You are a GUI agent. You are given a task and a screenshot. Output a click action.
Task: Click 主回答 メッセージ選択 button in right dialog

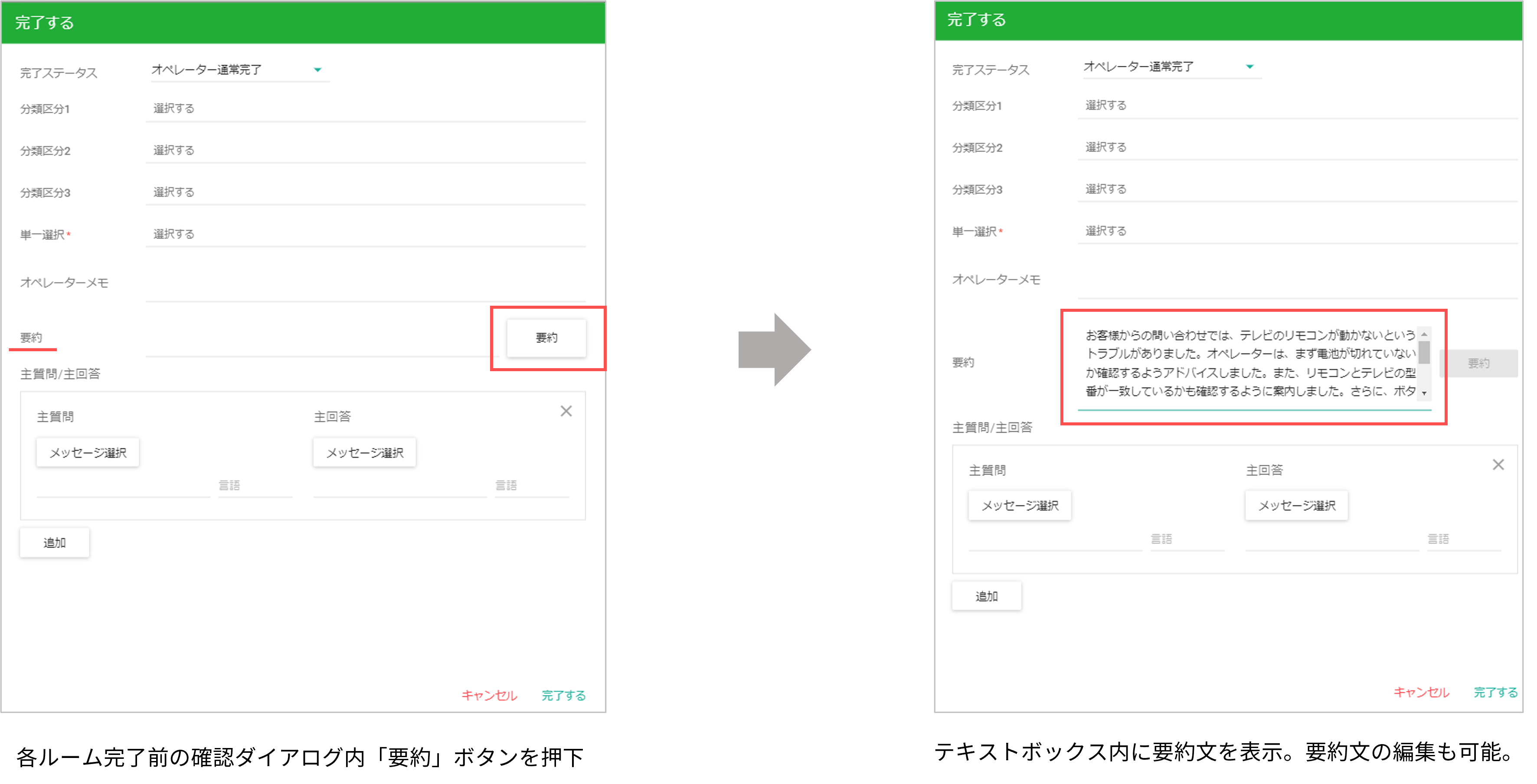1297,506
